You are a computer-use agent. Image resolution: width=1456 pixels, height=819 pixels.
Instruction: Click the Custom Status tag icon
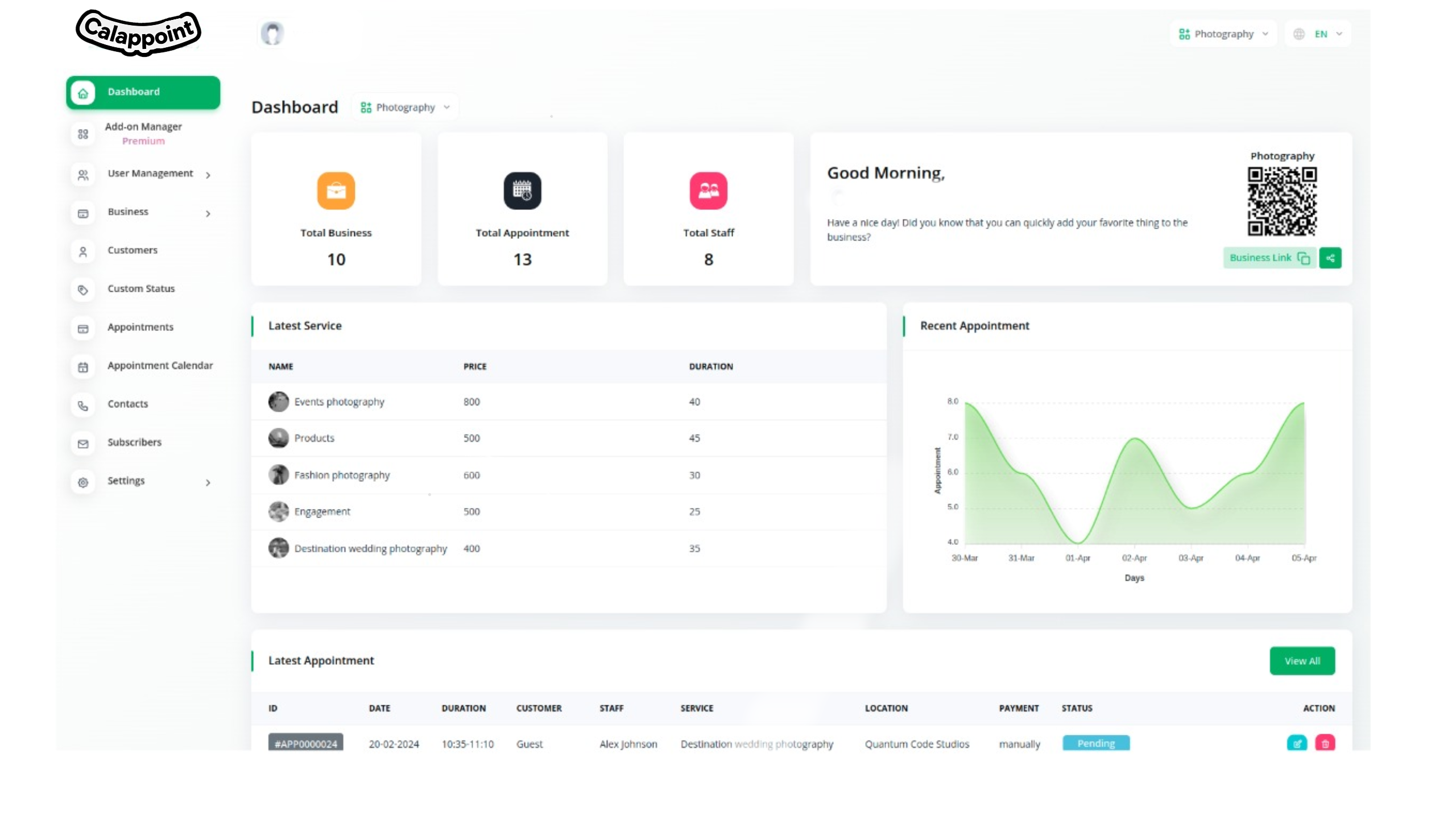tap(83, 290)
